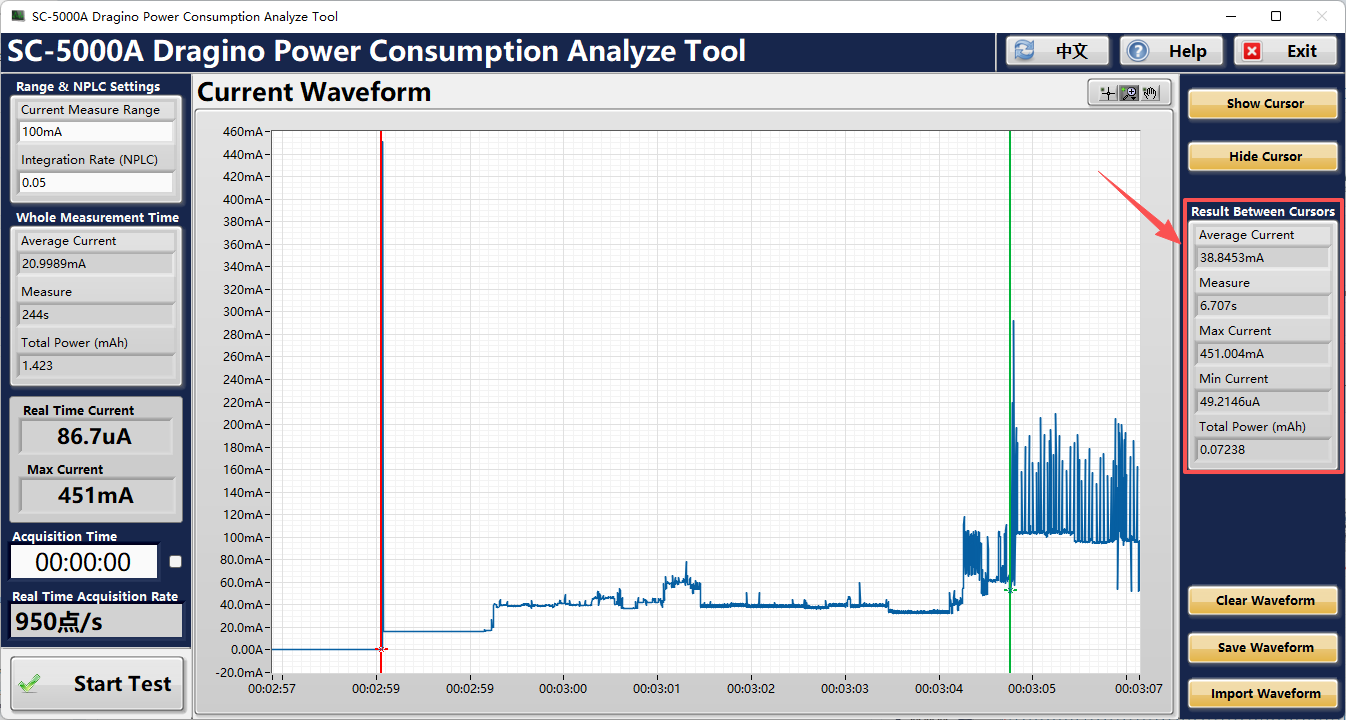
Task: Switch the interface language with the 中文 button
Action: click(x=1057, y=51)
